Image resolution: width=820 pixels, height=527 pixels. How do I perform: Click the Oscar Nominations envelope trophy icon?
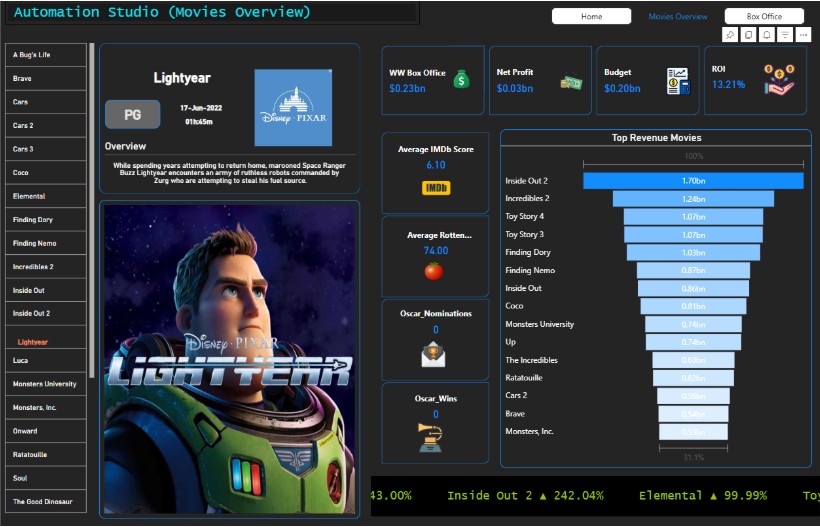coord(434,353)
